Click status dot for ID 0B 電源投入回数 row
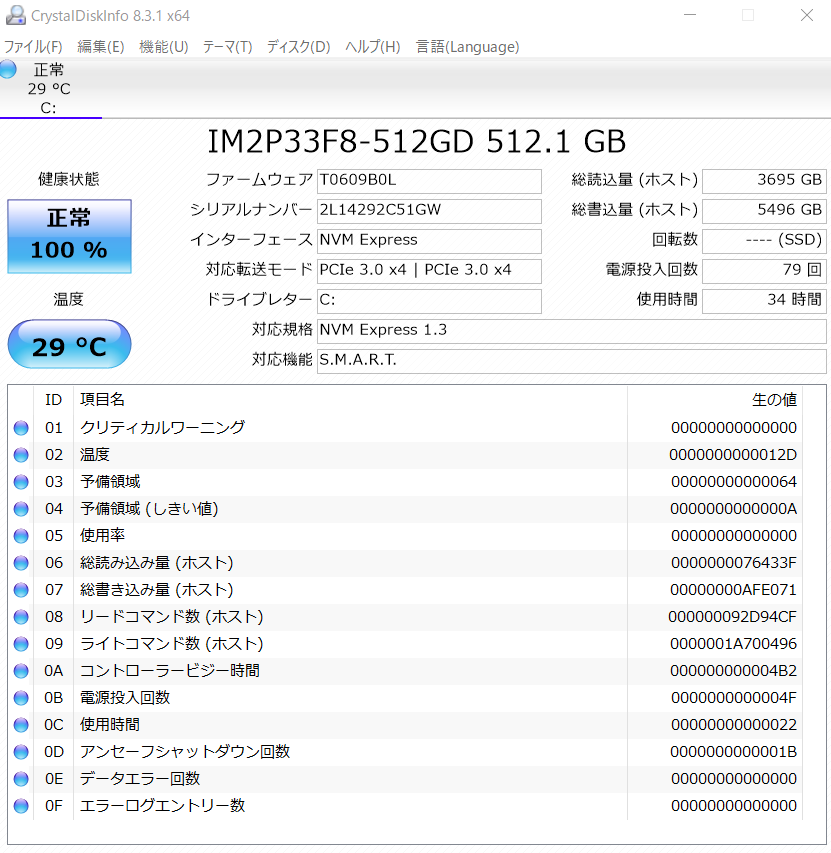This screenshot has width=831, height=853. (21, 698)
